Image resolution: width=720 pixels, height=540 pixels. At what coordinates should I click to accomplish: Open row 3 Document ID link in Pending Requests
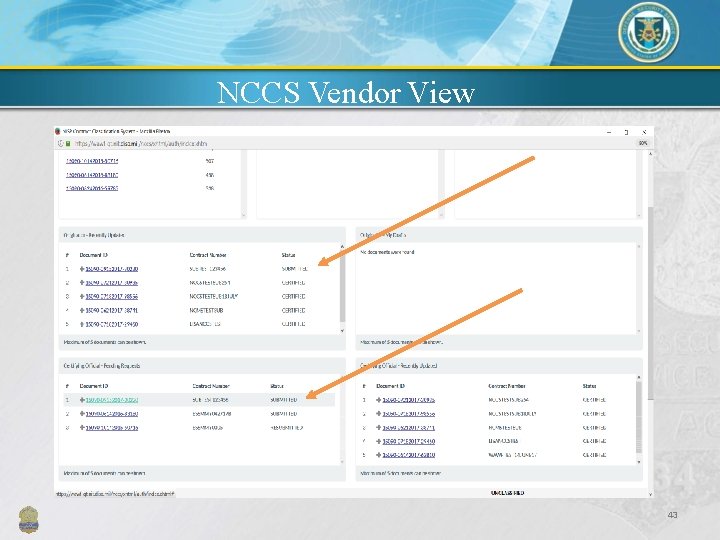point(112,428)
